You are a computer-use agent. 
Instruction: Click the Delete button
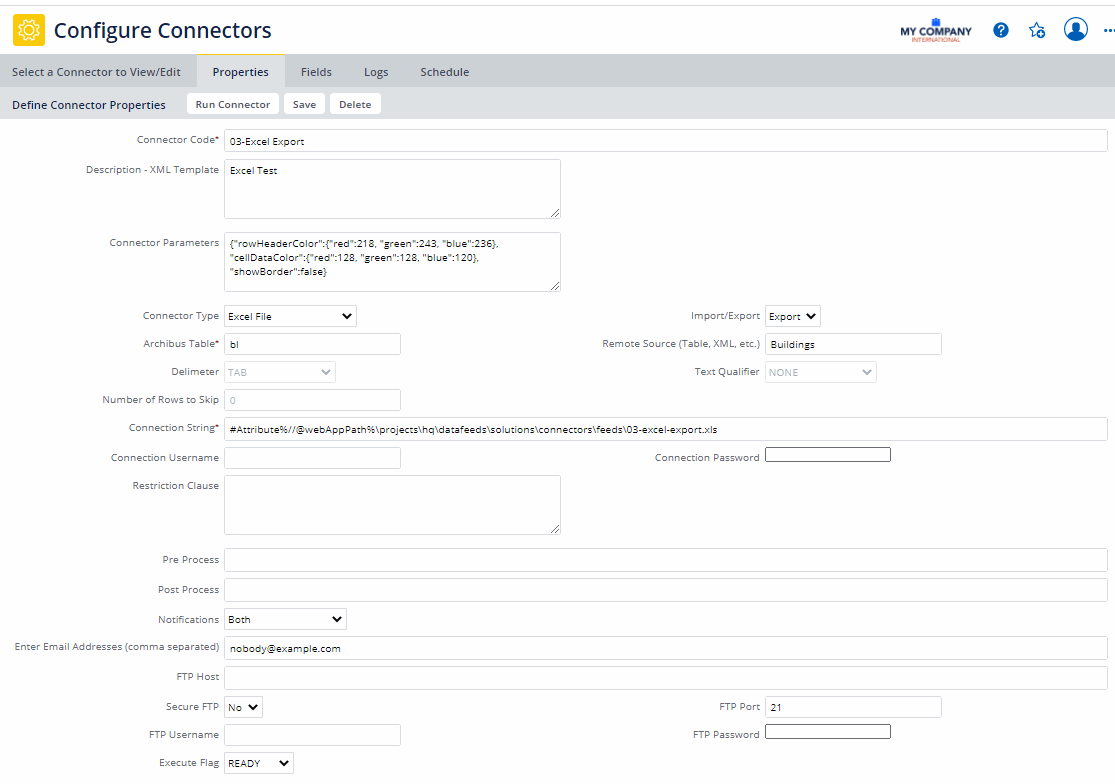tap(355, 104)
